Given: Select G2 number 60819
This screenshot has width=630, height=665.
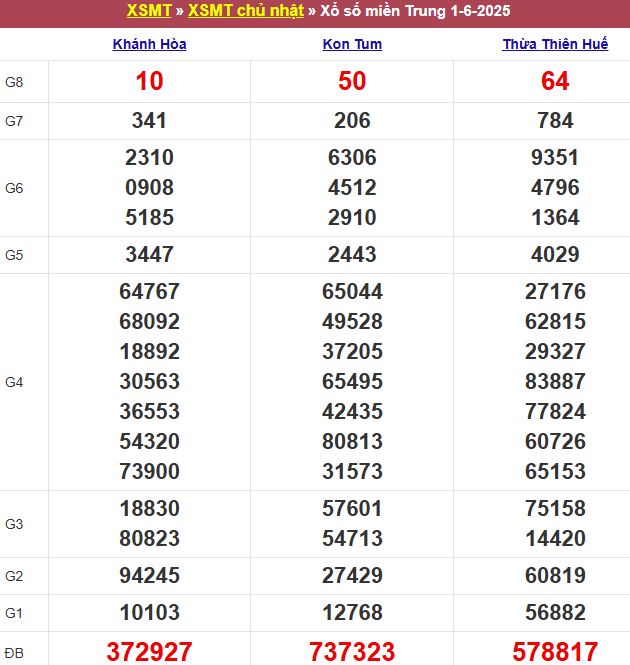Looking at the screenshot, I should [555, 576].
